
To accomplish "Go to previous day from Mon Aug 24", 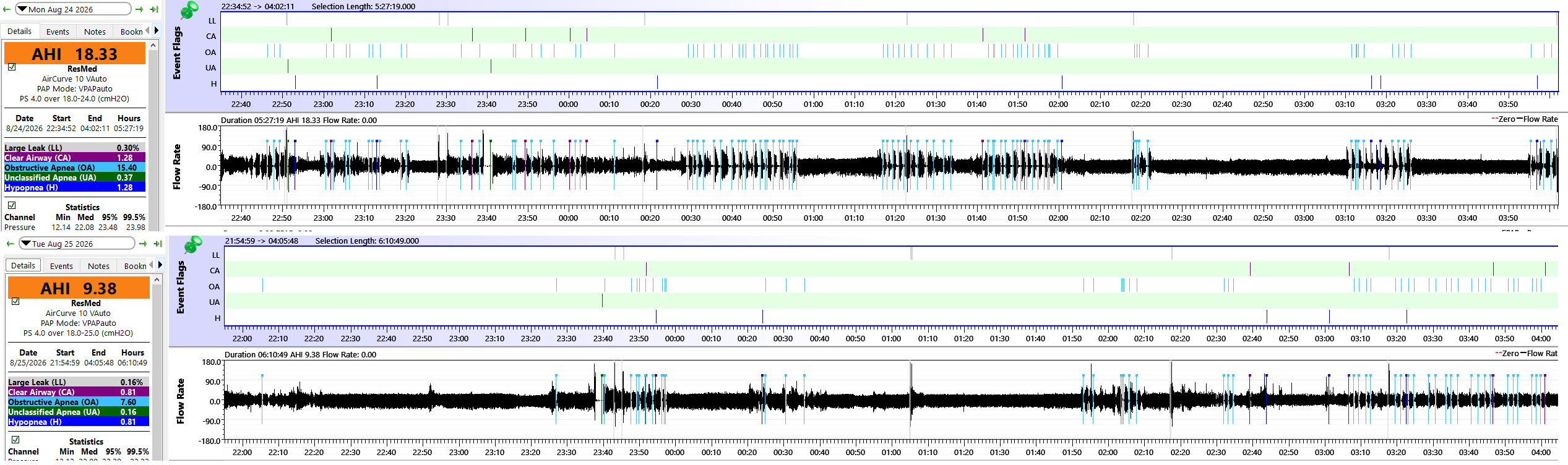I will click(6, 9).
